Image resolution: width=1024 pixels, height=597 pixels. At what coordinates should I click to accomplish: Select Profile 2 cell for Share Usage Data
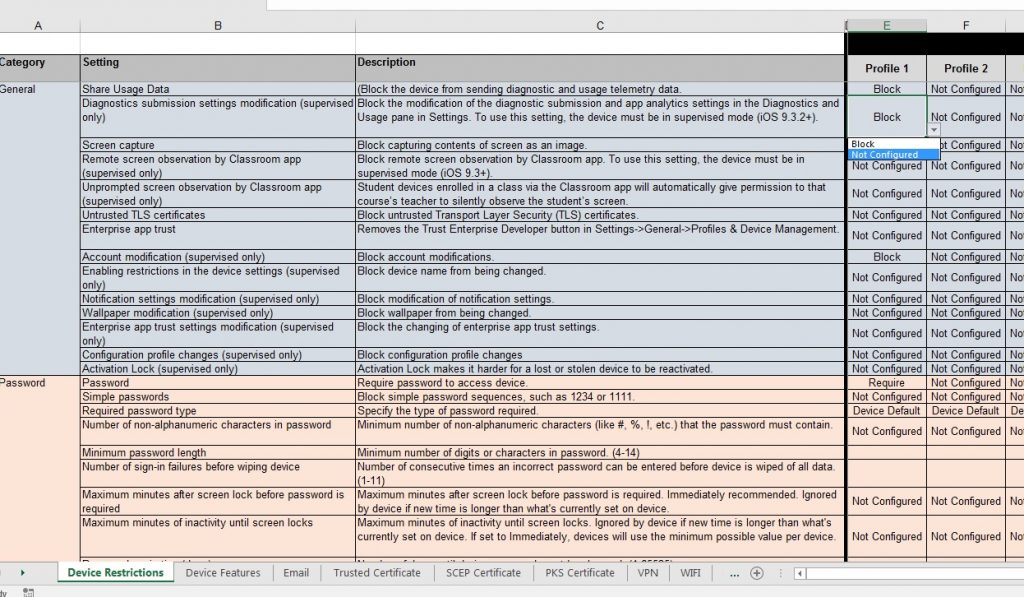tap(966, 89)
